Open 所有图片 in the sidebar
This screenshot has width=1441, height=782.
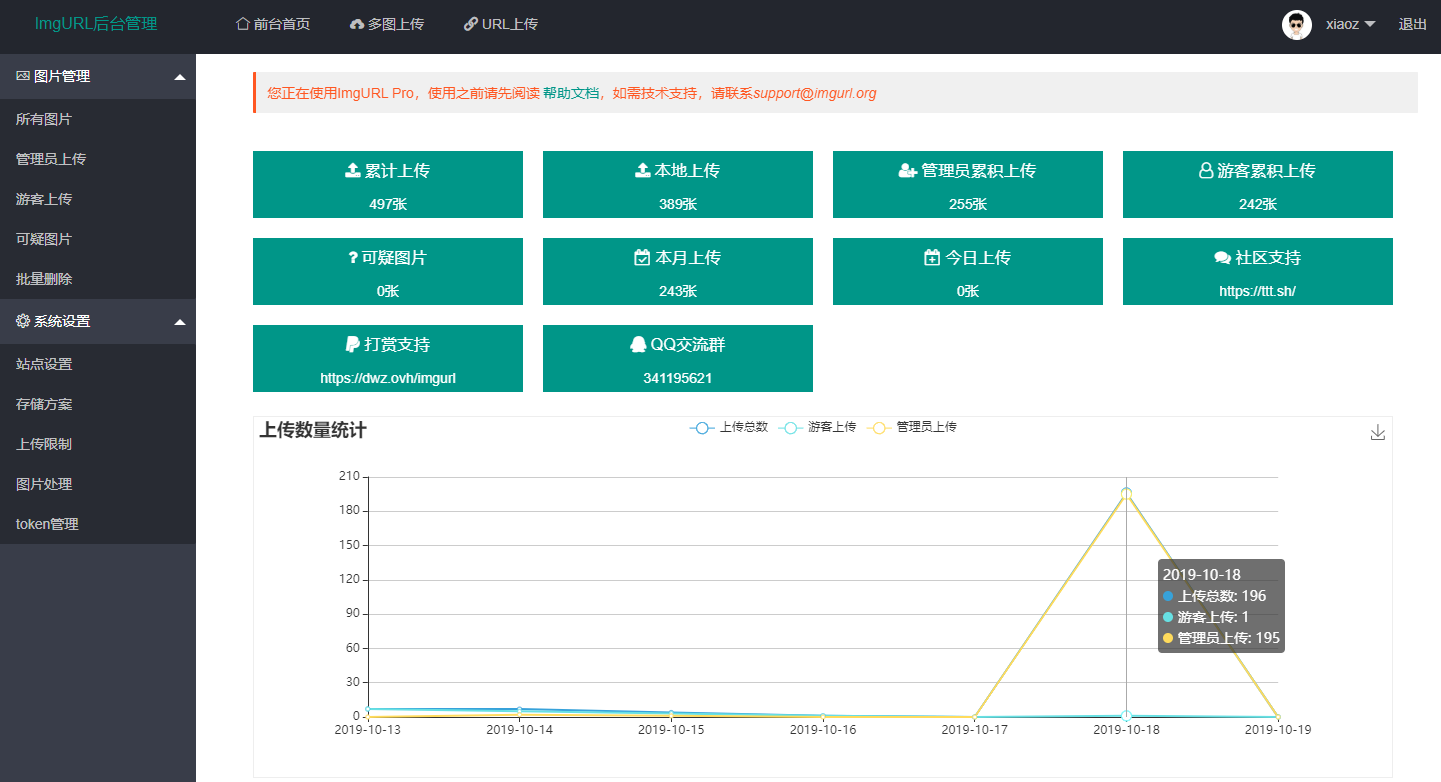(44, 119)
